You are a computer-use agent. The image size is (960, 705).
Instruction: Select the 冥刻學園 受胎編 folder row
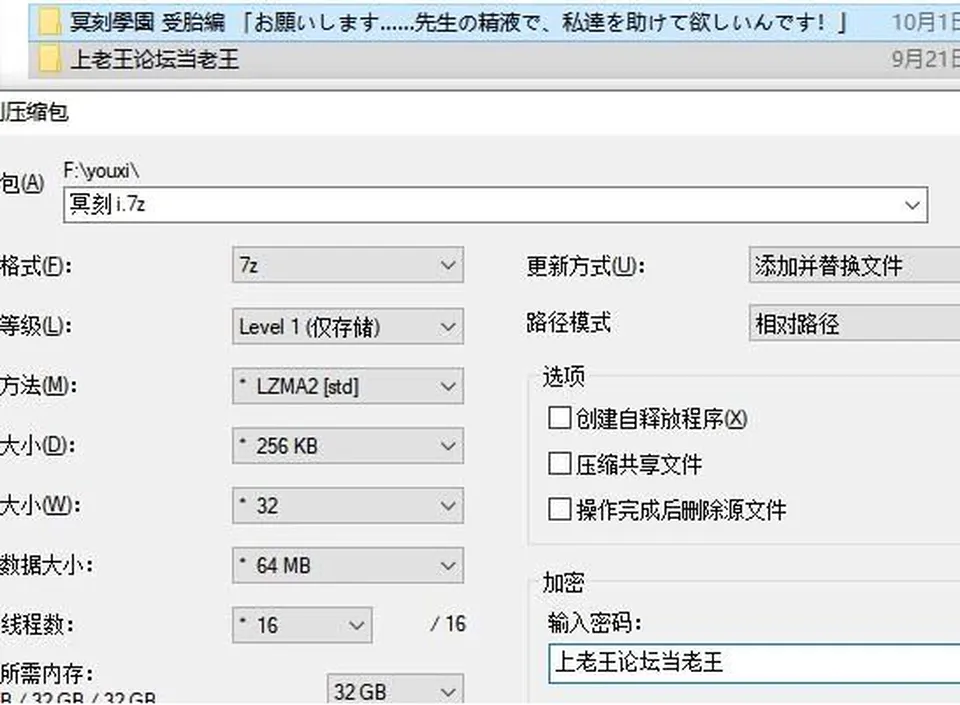coord(494,23)
